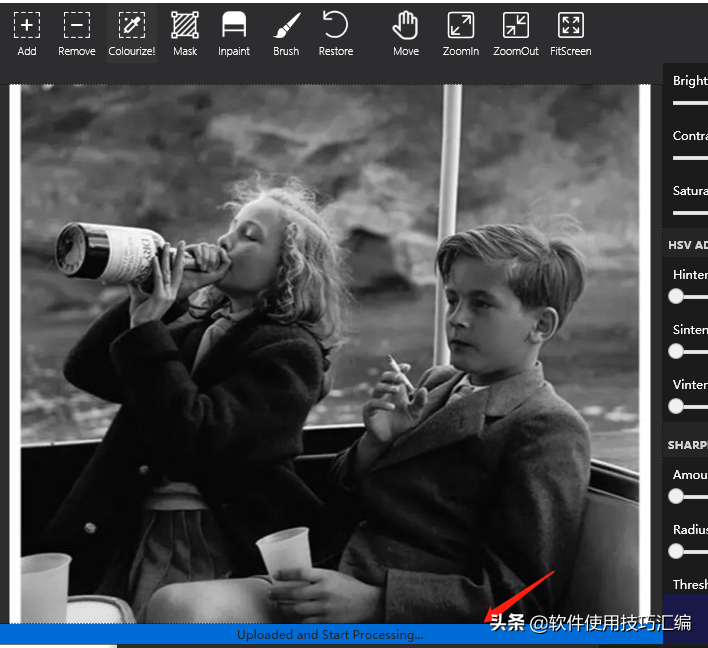The width and height of the screenshot is (708, 648).
Task: Click the Sinter slider handle
Action: [x=677, y=351]
